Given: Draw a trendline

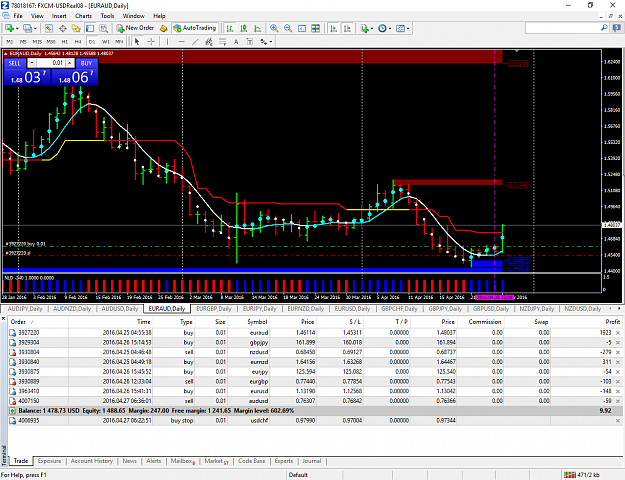Looking at the screenshot, I should (x=195, y=41).
